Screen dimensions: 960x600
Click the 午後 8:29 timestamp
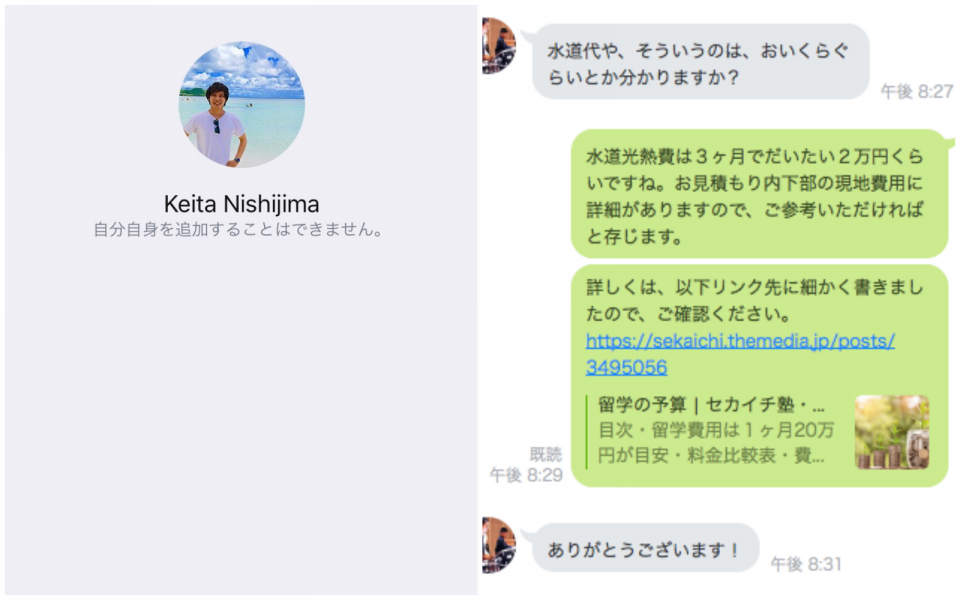(x=526, y=475)
